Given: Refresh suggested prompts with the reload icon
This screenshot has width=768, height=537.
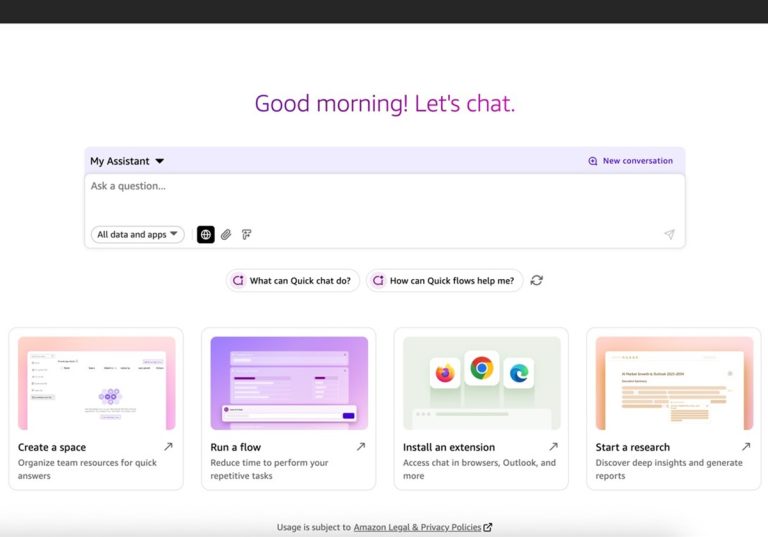Looking at the screenshot, I should [x=537, y=281].
